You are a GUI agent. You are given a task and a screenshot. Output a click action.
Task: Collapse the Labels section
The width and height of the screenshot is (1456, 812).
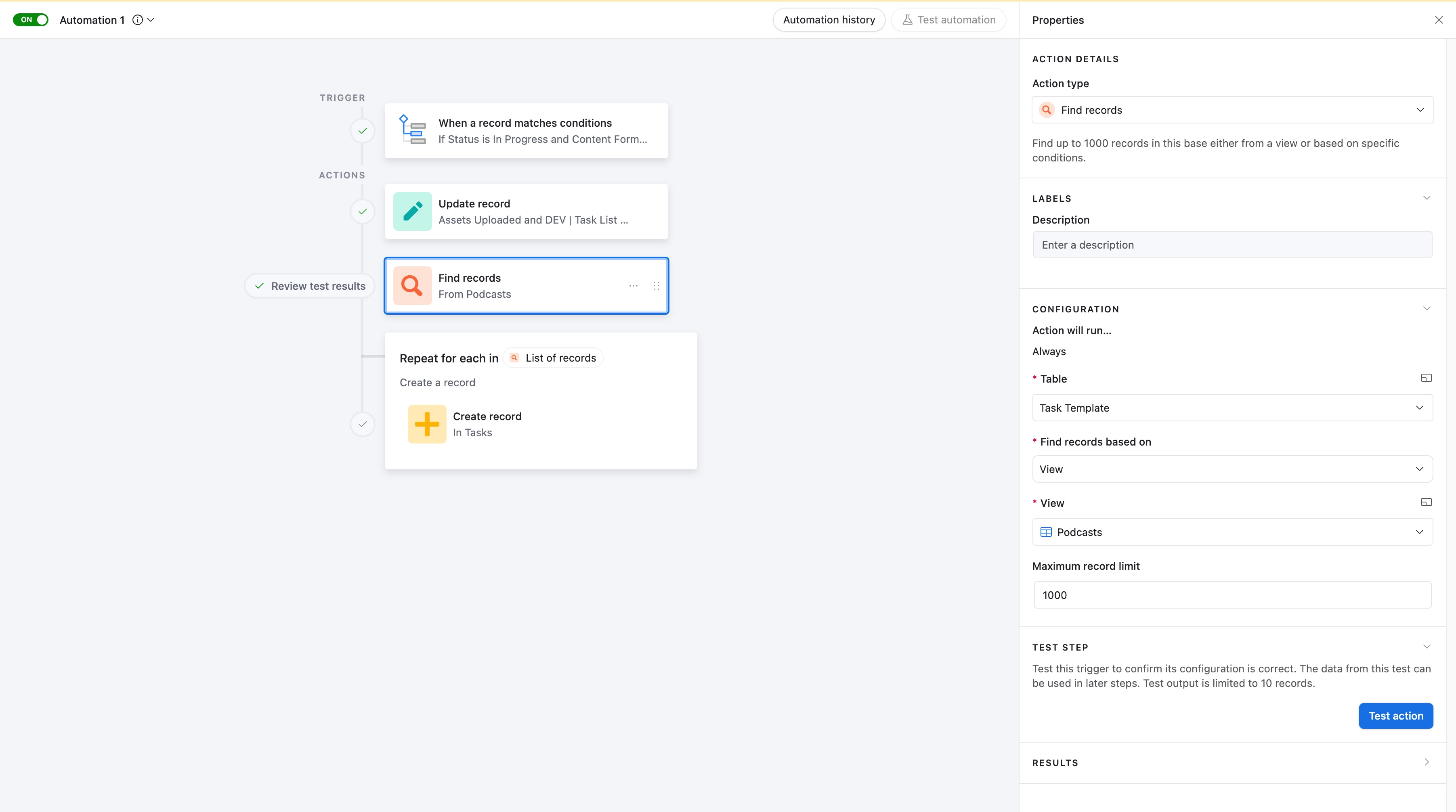pyautogui.click(x=1427, y=198)
